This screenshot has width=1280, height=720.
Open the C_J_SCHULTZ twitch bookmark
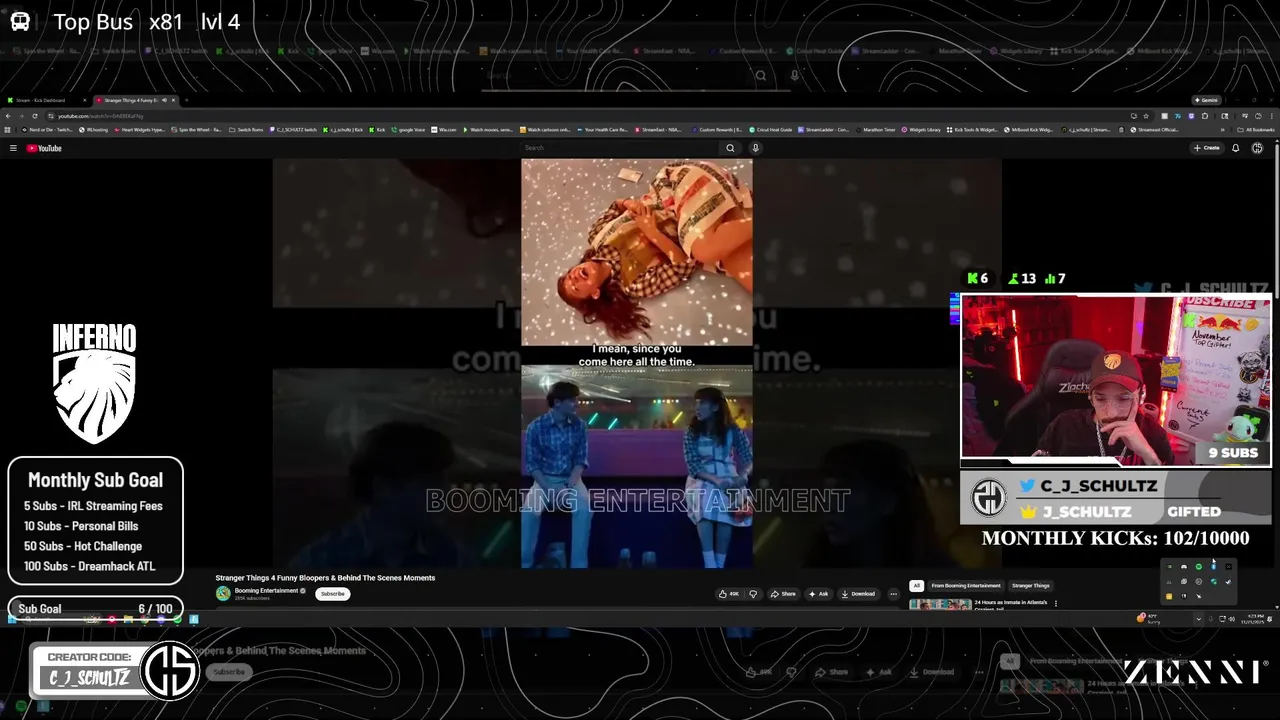click(293, 129)
